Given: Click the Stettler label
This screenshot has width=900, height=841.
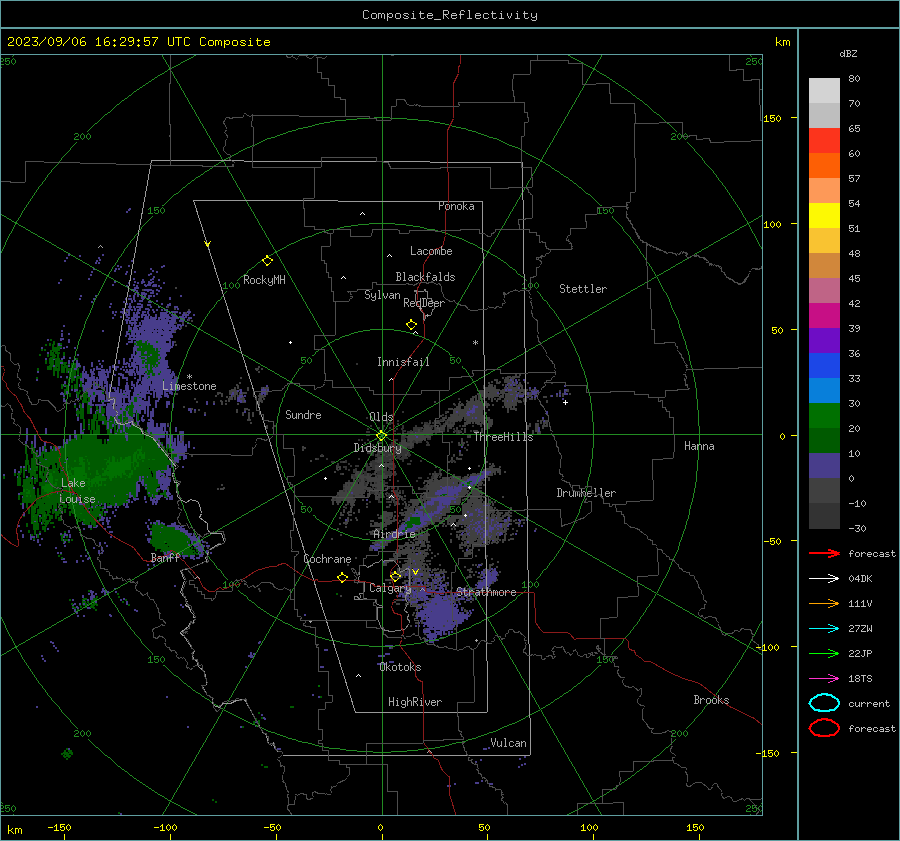Looking at the screenshot, I should coord(583,289).
